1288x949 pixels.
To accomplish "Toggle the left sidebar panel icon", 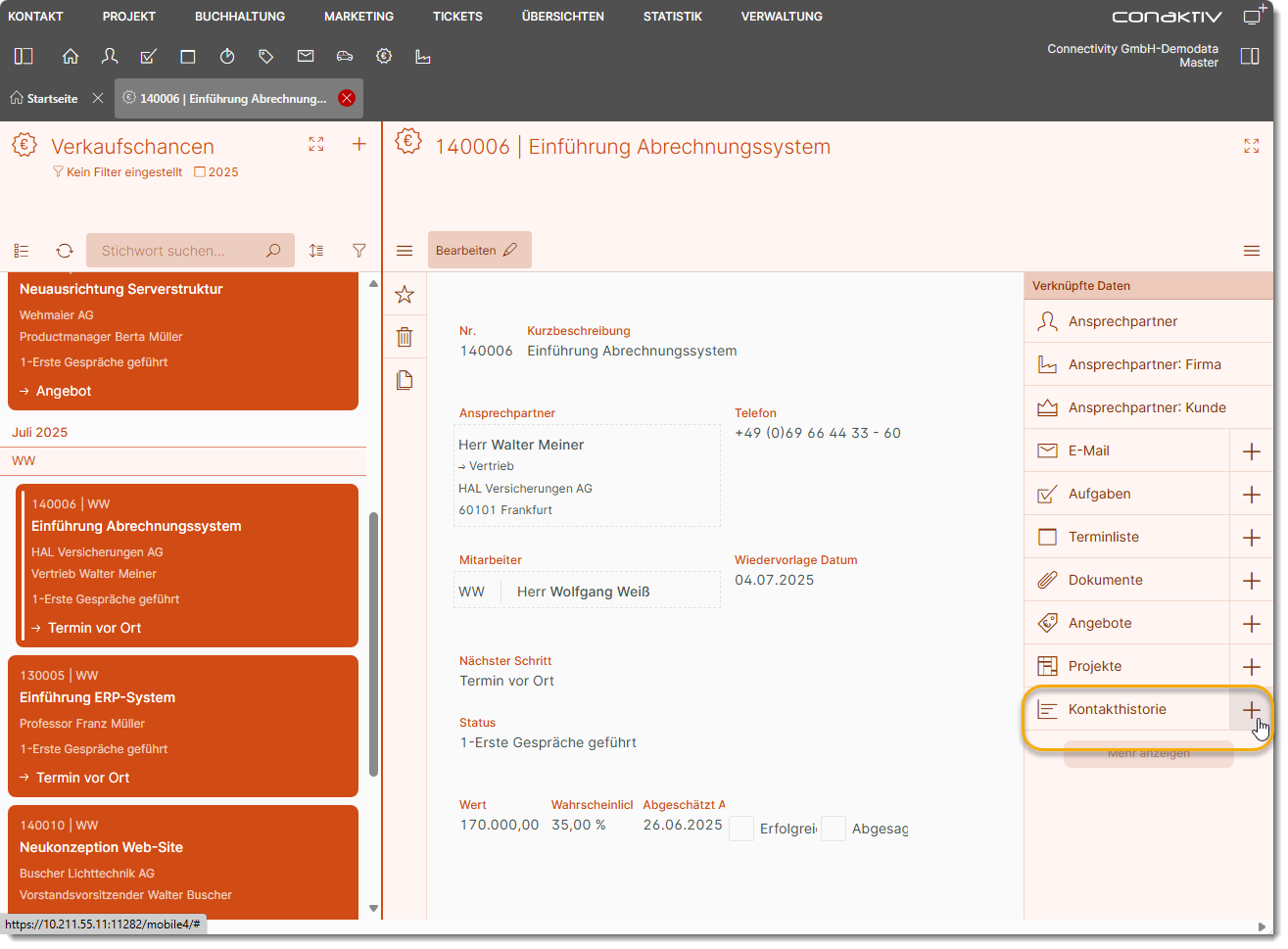I will click(24, 57).
